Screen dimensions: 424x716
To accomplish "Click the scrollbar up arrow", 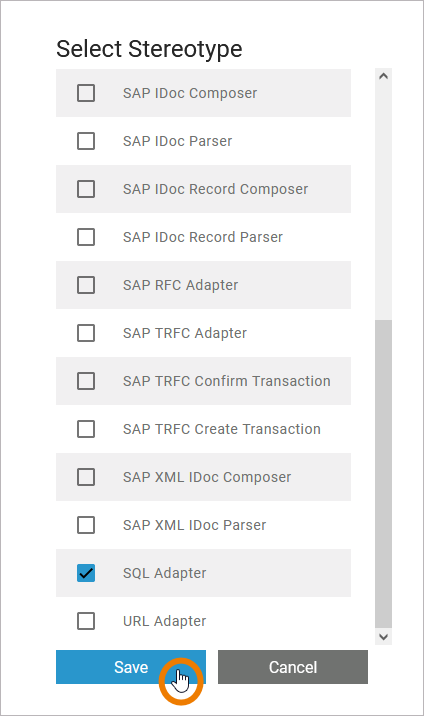I will coord(383,76).
